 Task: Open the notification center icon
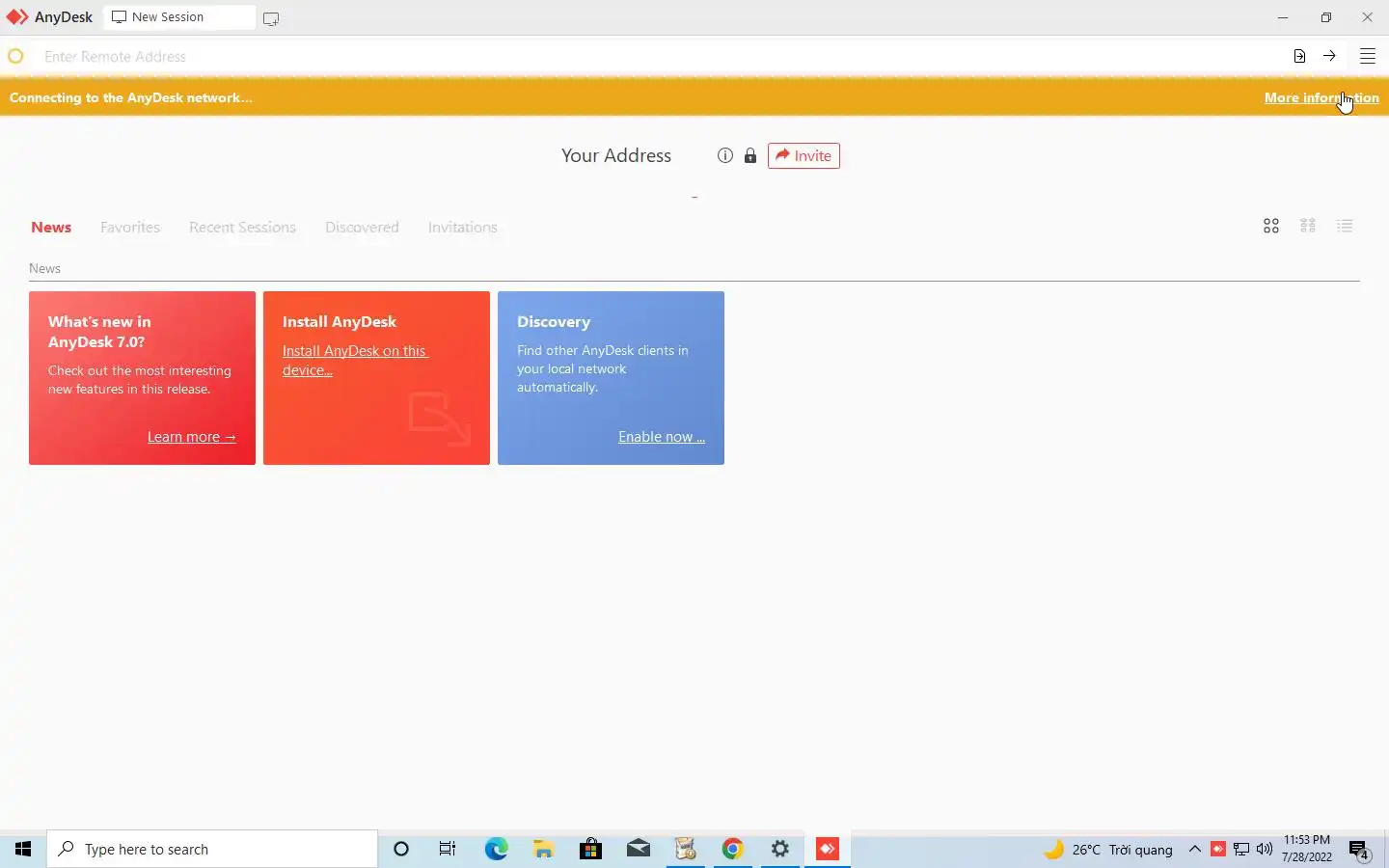(x=1359, y=850)
